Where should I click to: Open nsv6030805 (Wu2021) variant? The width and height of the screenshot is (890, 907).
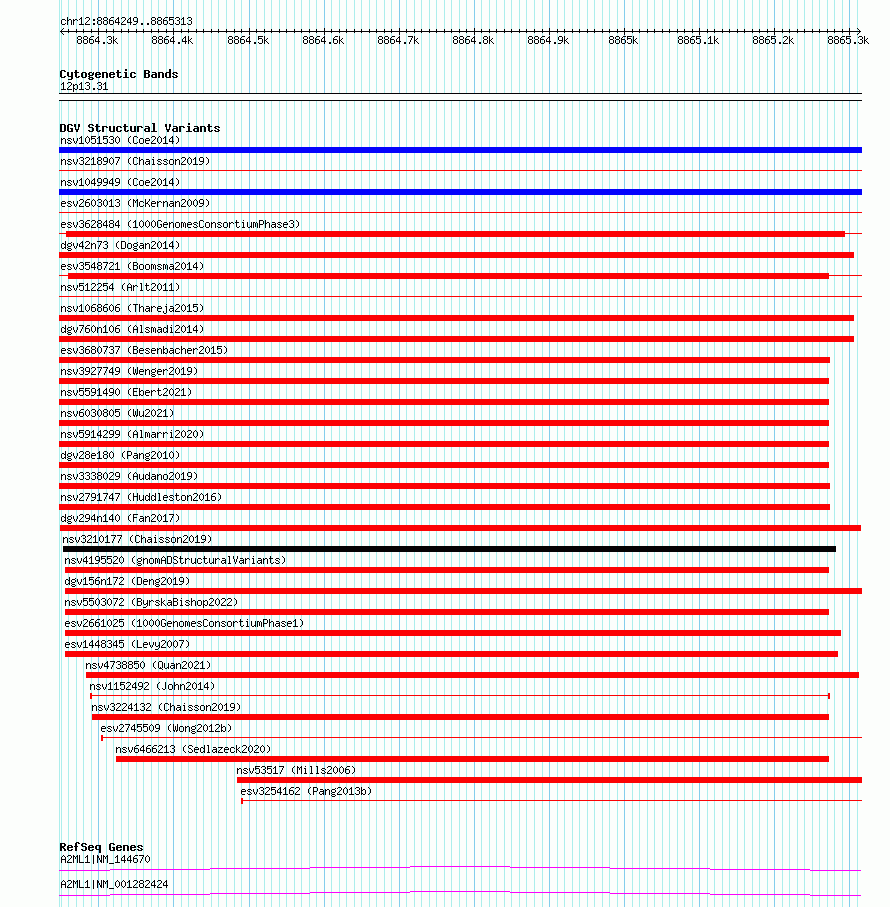click(x=117, y=414)
